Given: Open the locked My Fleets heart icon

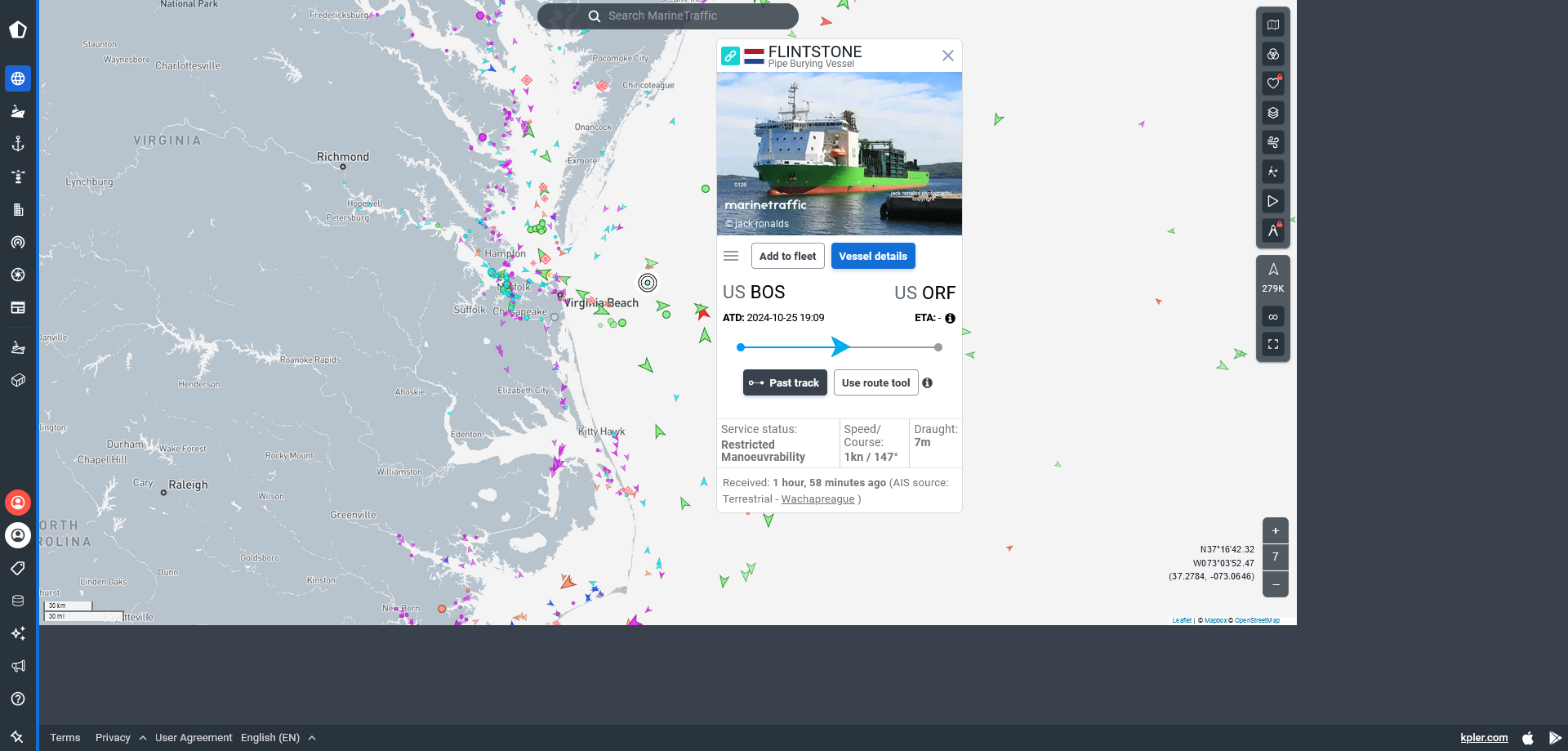Looking at the screenshot, I should pos(1273,83).
